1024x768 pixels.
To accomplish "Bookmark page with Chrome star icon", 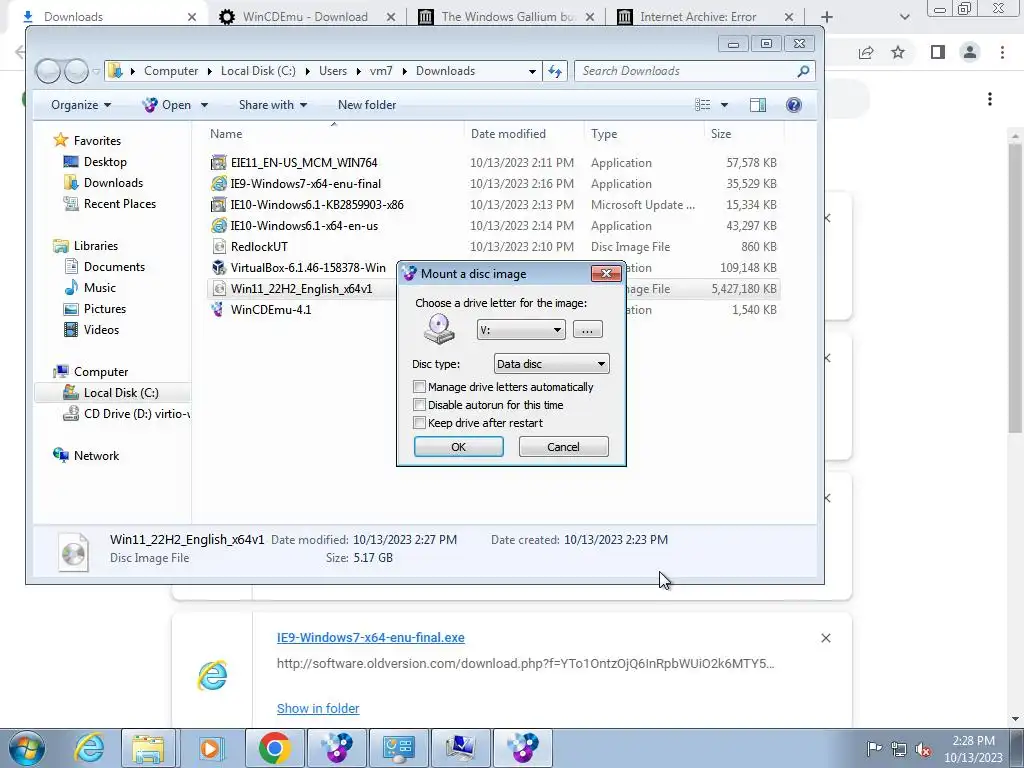I will click(x=898, y=52).
